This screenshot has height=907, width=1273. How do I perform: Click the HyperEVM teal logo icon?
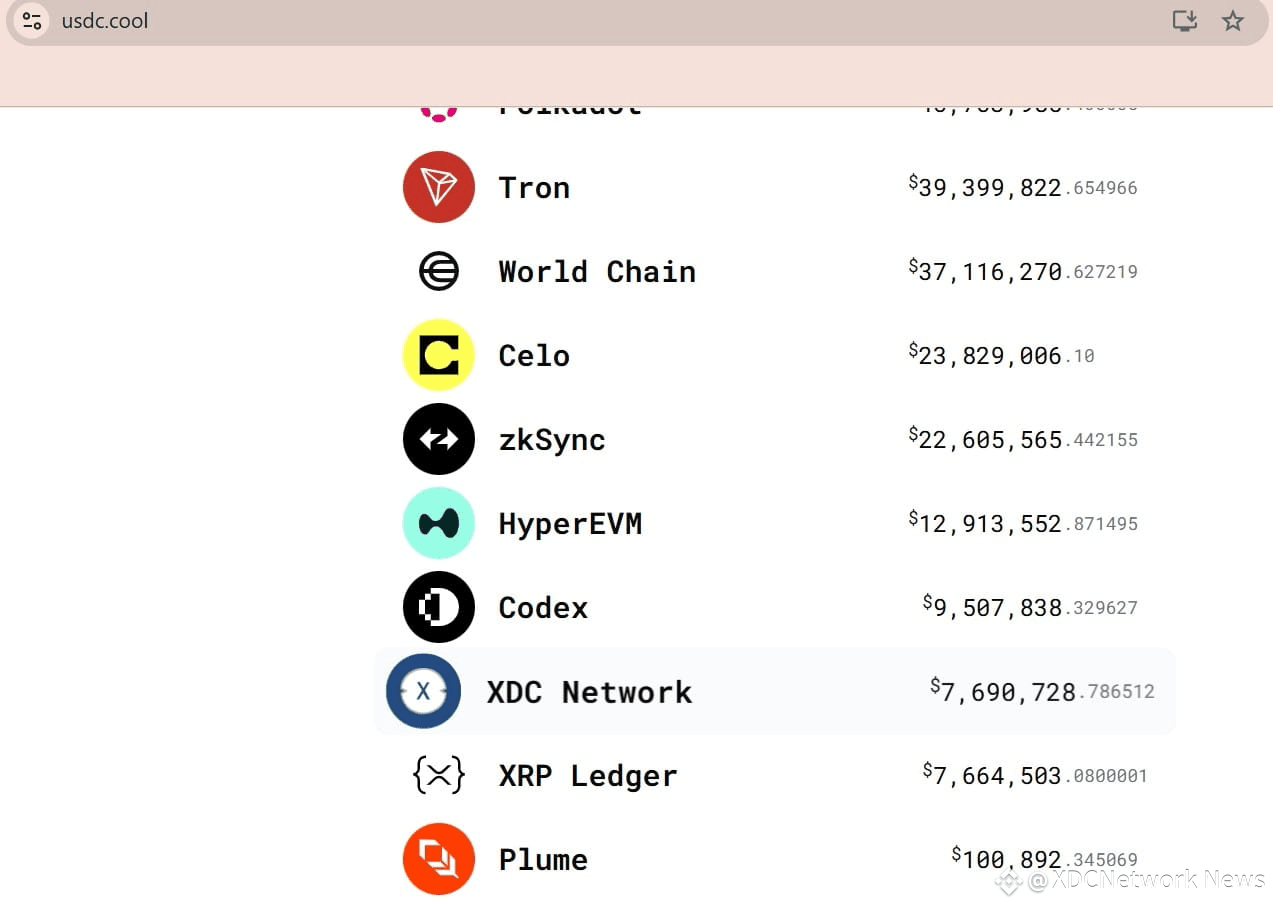[x=438, y=523]
